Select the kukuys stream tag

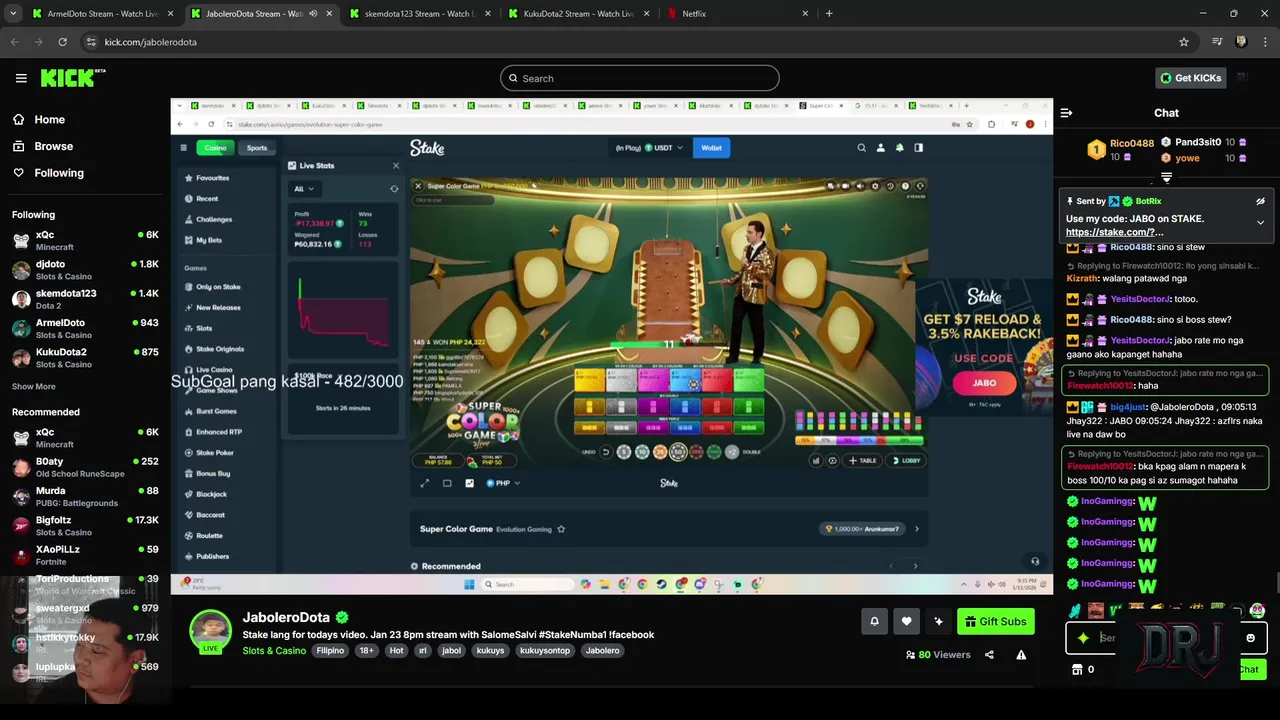(x=490, y=650)
